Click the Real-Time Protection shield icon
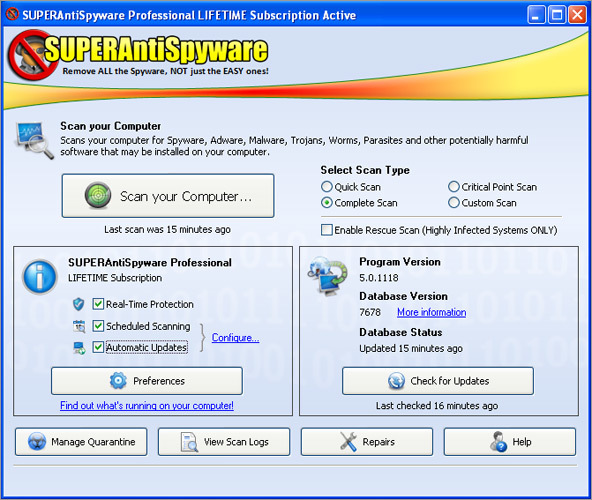592x500 pixels. click(79, 304)
